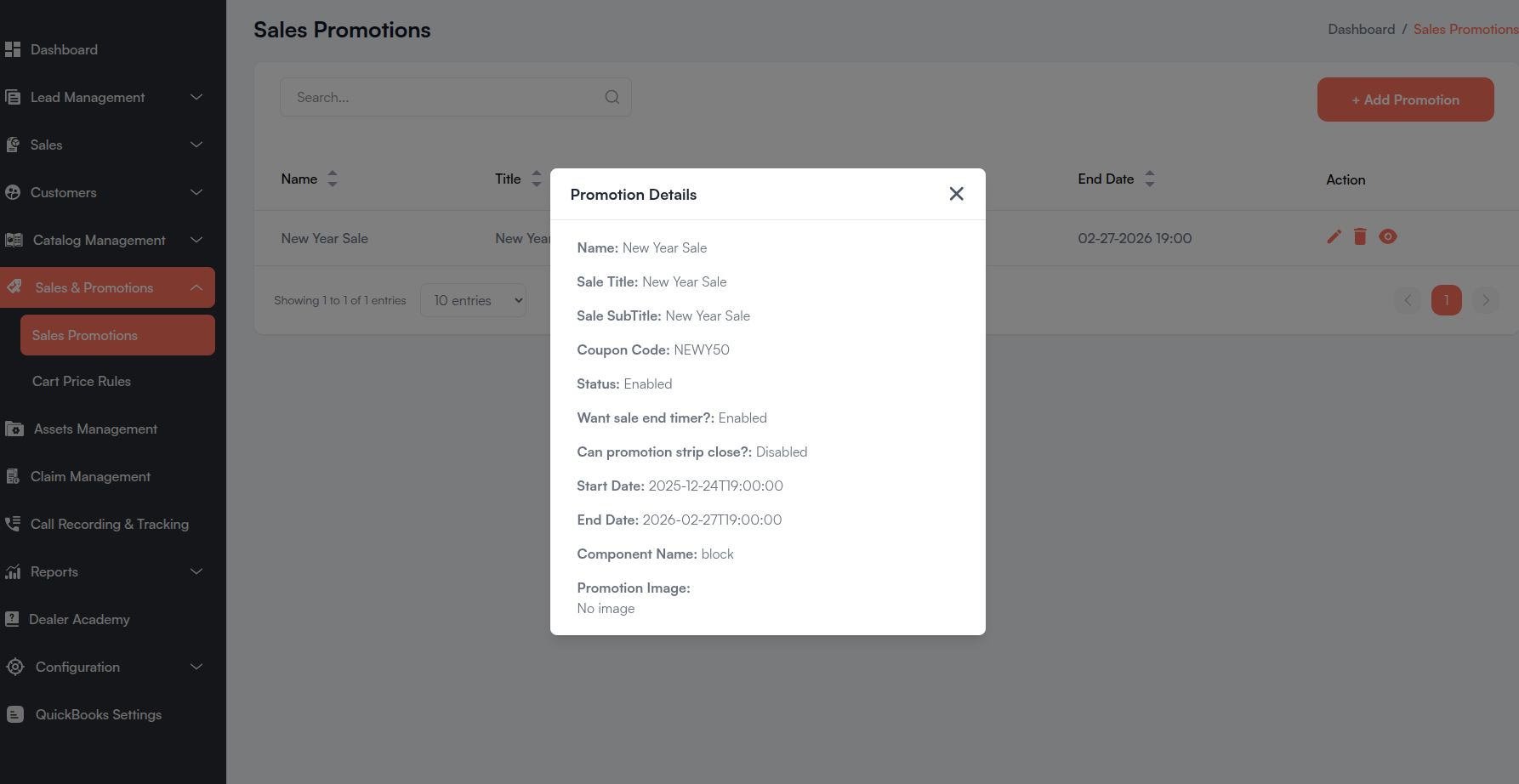Click the + Add Promotion button
The height and width of the screenshot is (784, 1519).
(1405, 99)
